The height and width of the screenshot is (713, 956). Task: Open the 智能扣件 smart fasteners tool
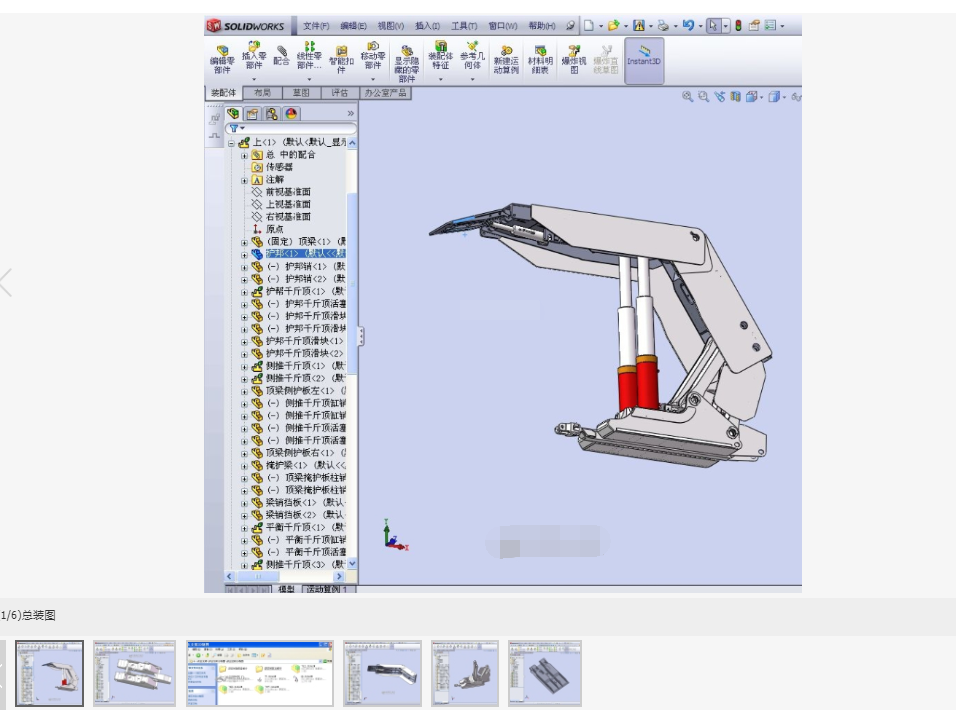(341, 59)
